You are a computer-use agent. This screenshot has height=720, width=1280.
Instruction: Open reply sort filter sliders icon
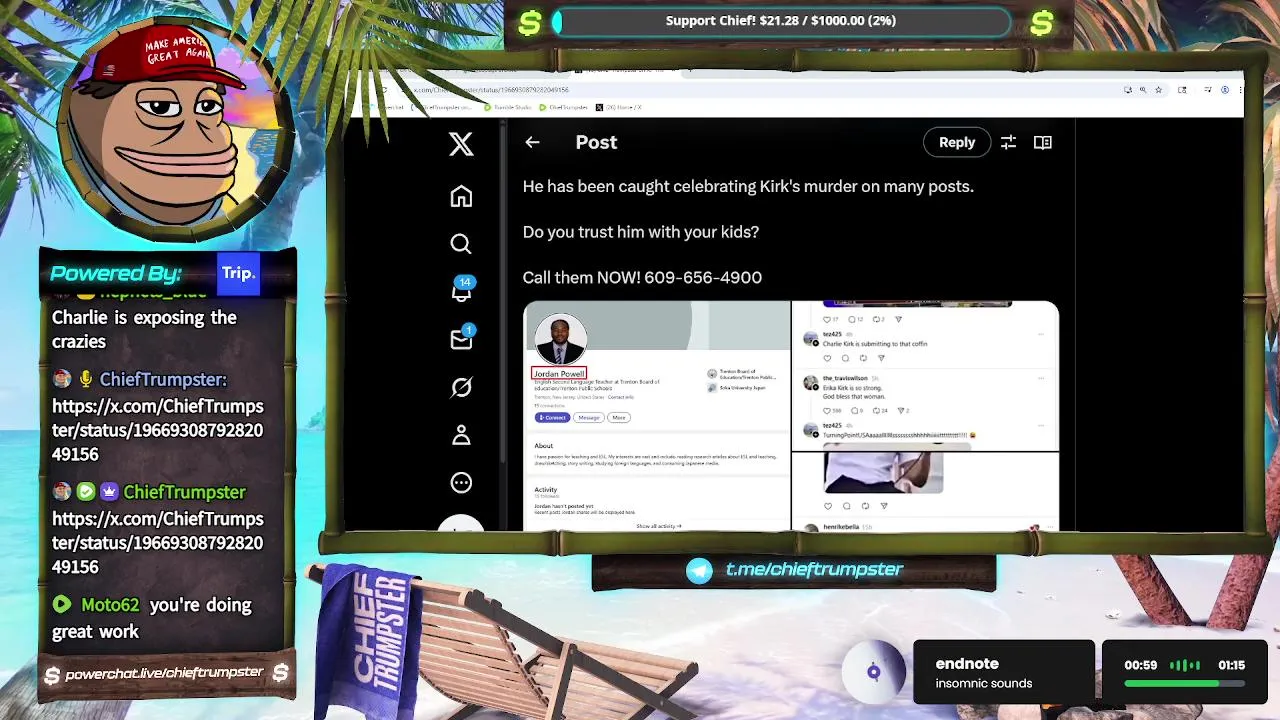point(1008,142)
